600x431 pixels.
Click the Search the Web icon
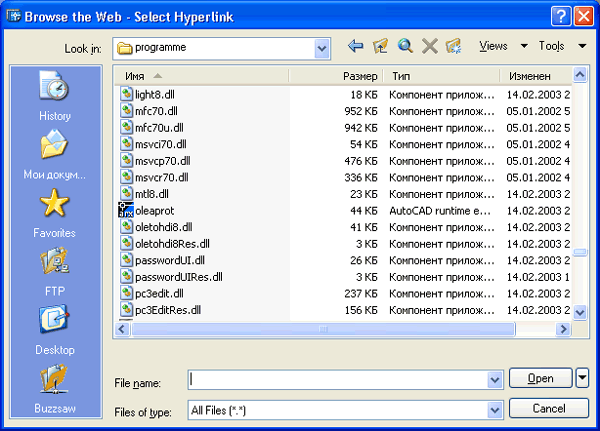point(405,46)
